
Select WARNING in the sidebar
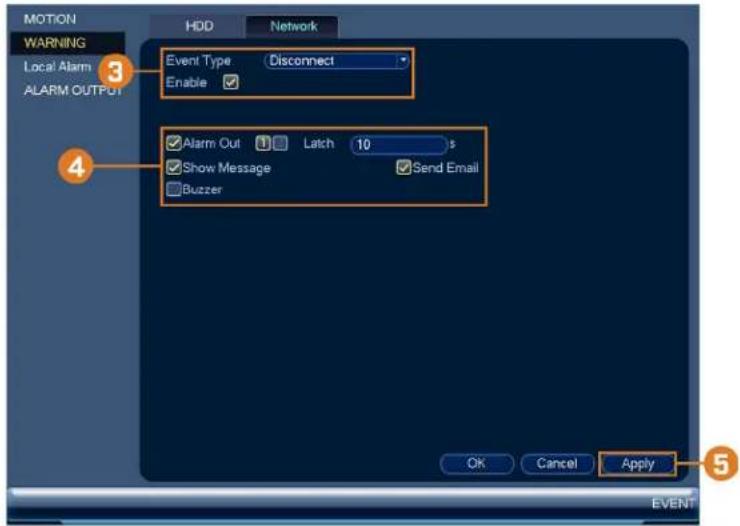67,43
